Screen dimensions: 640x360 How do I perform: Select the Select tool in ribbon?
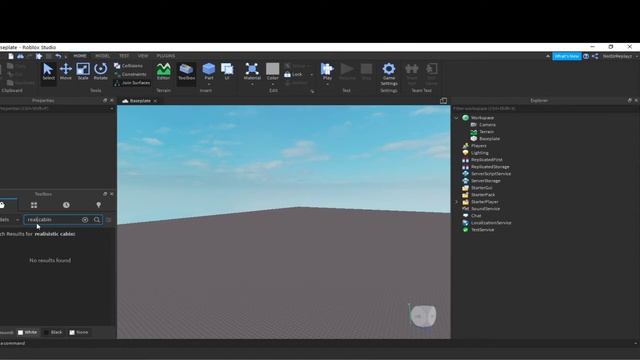48,71
